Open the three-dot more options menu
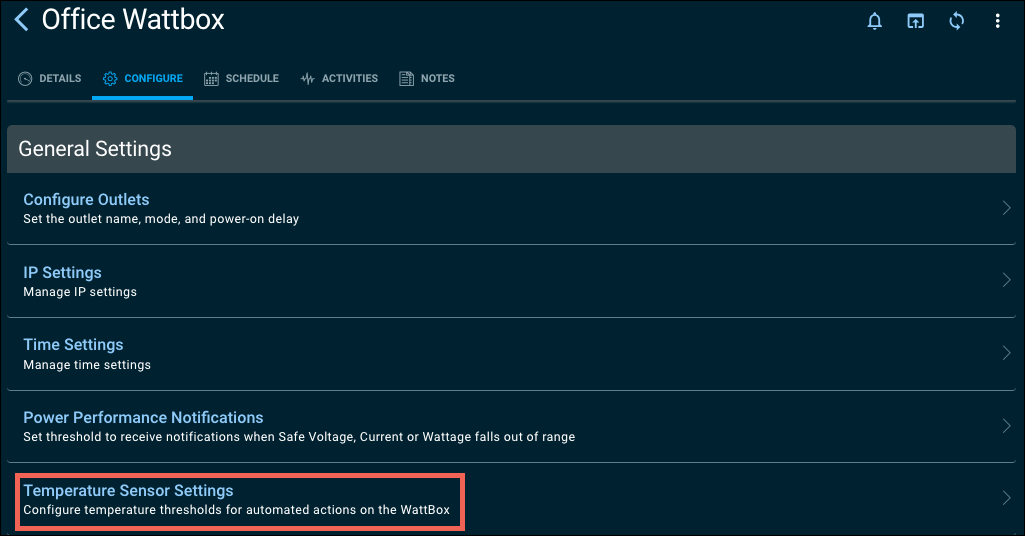The width and height of the screenshot is (1025, 536). coord(998,21)
